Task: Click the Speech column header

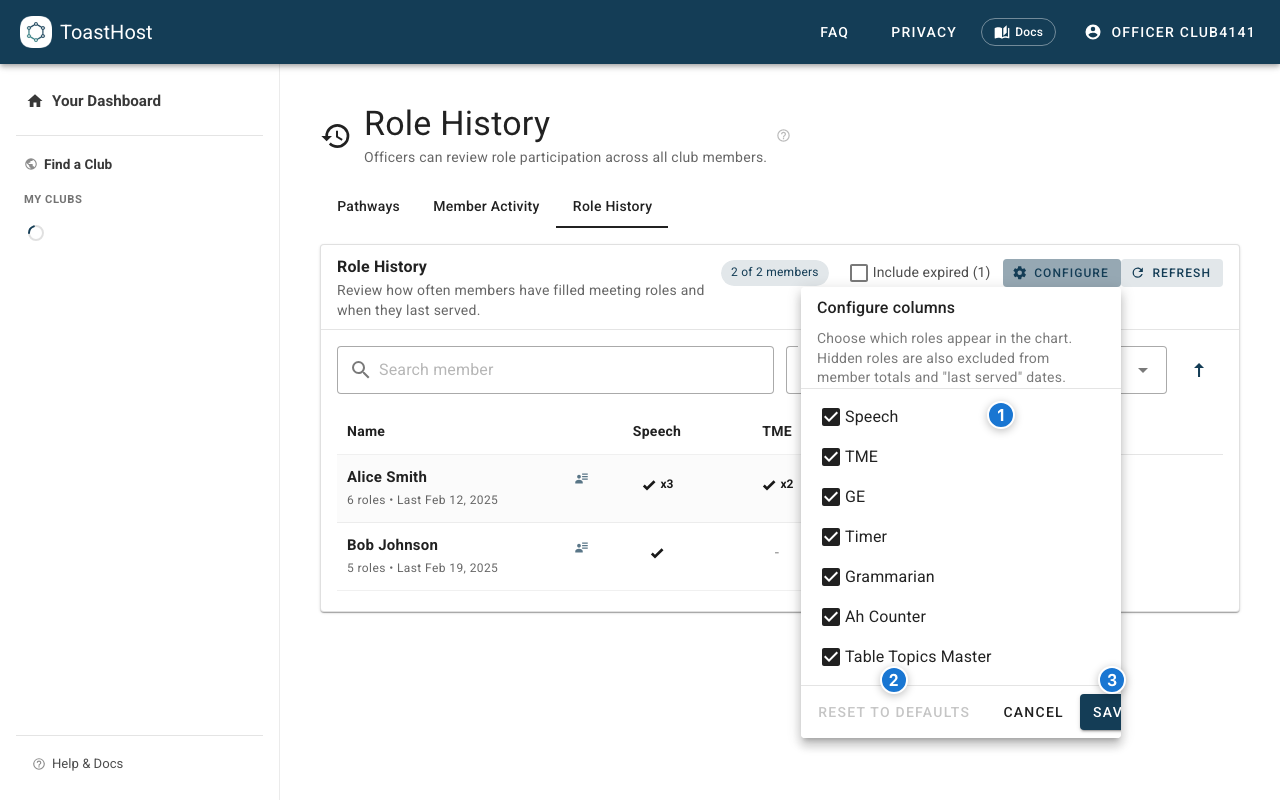Action: 656,431
